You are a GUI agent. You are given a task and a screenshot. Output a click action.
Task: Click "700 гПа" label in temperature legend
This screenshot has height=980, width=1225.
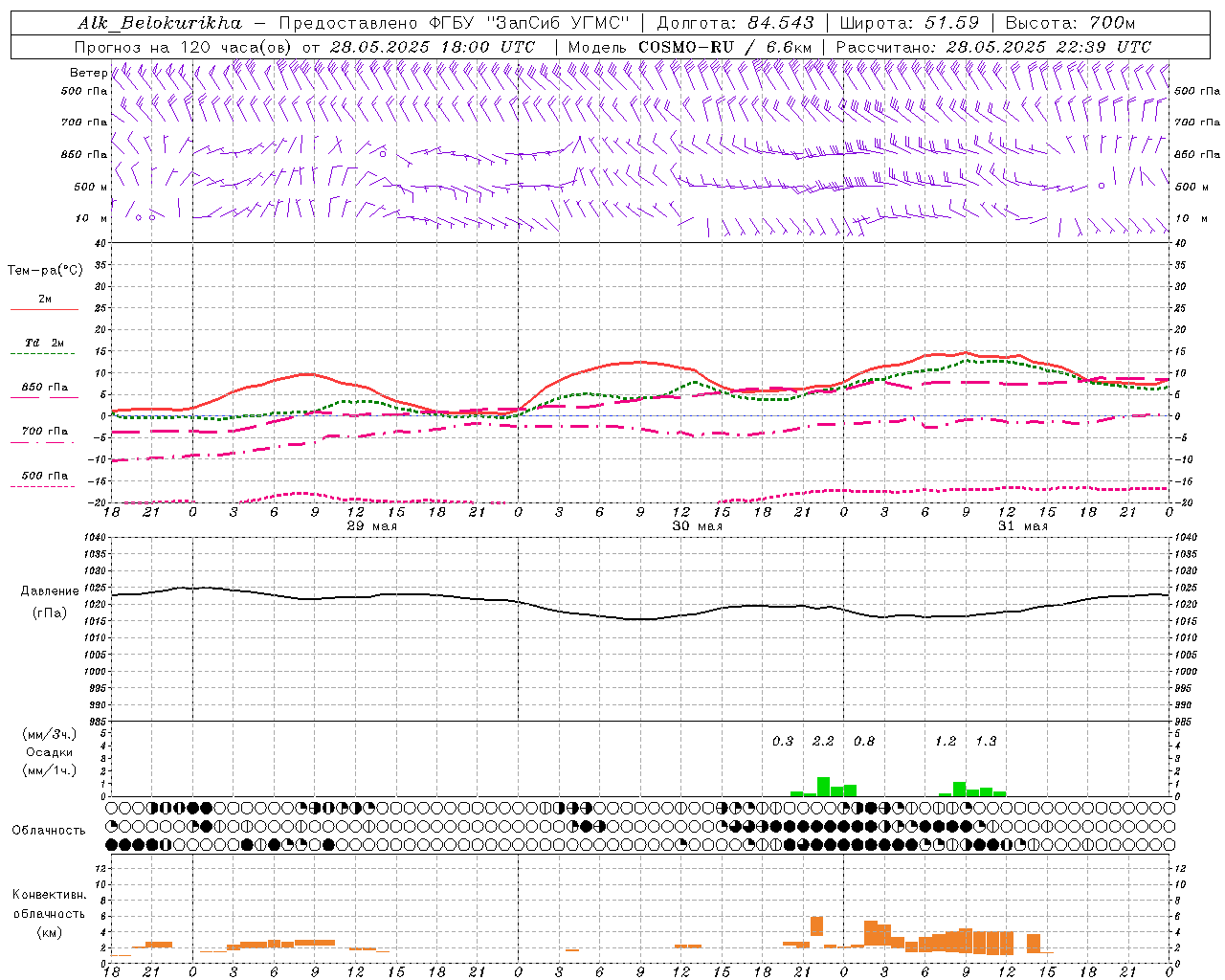click(x=44, y=432)
